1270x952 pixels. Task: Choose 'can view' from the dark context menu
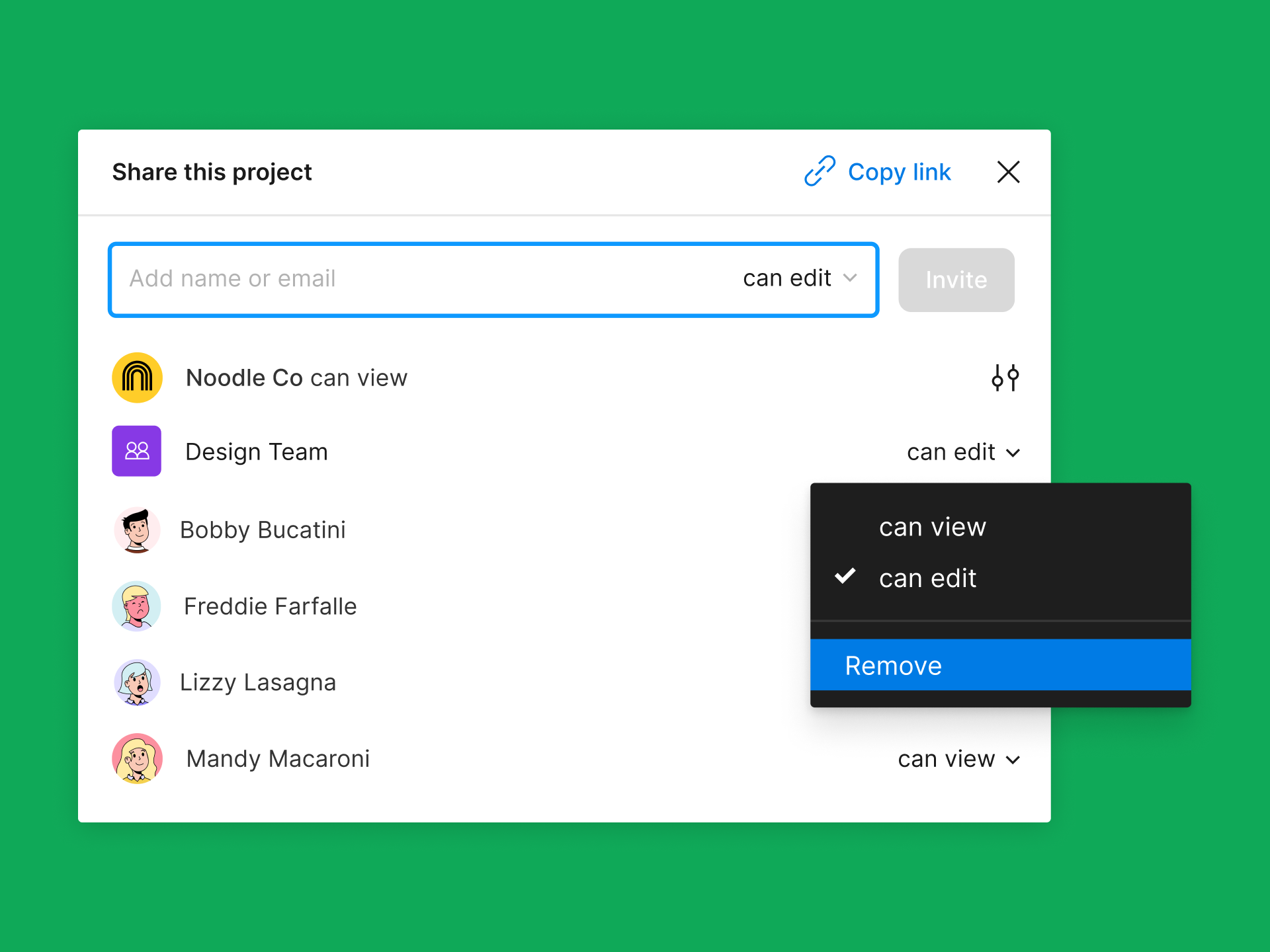(932, 527)
